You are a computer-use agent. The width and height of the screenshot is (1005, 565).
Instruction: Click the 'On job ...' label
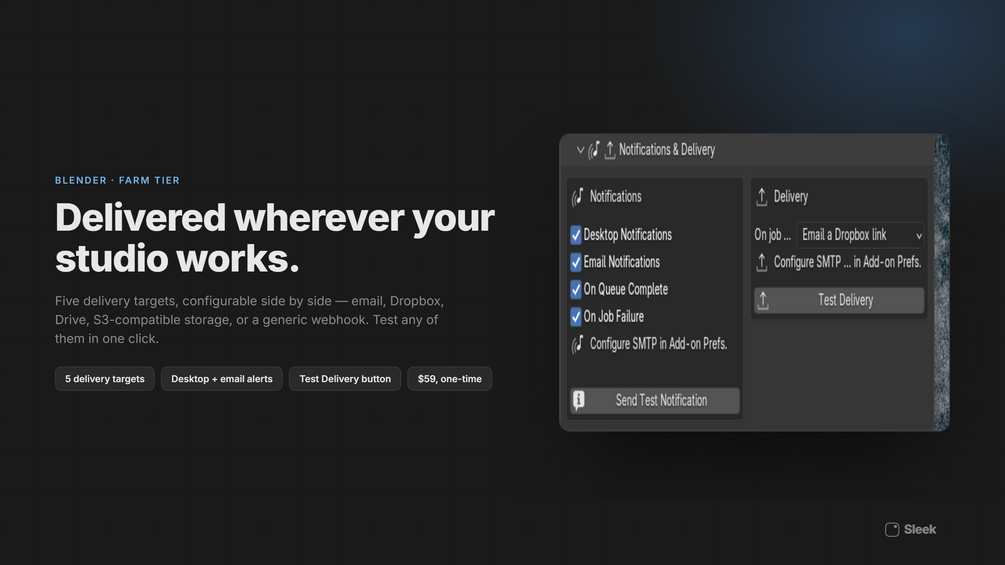click(772, 235)
